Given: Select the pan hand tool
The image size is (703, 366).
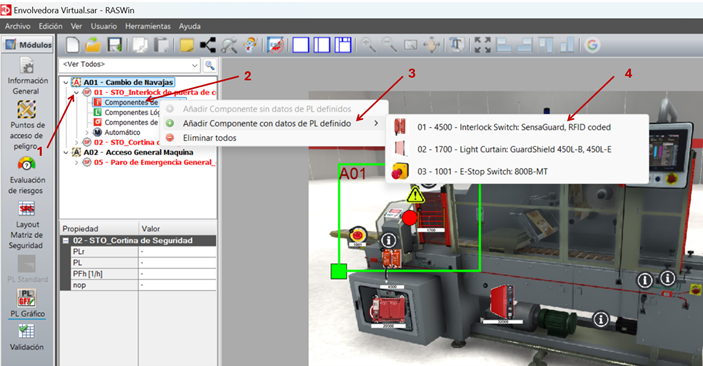Looking at the screenshot, I should (x=431, y=45).
